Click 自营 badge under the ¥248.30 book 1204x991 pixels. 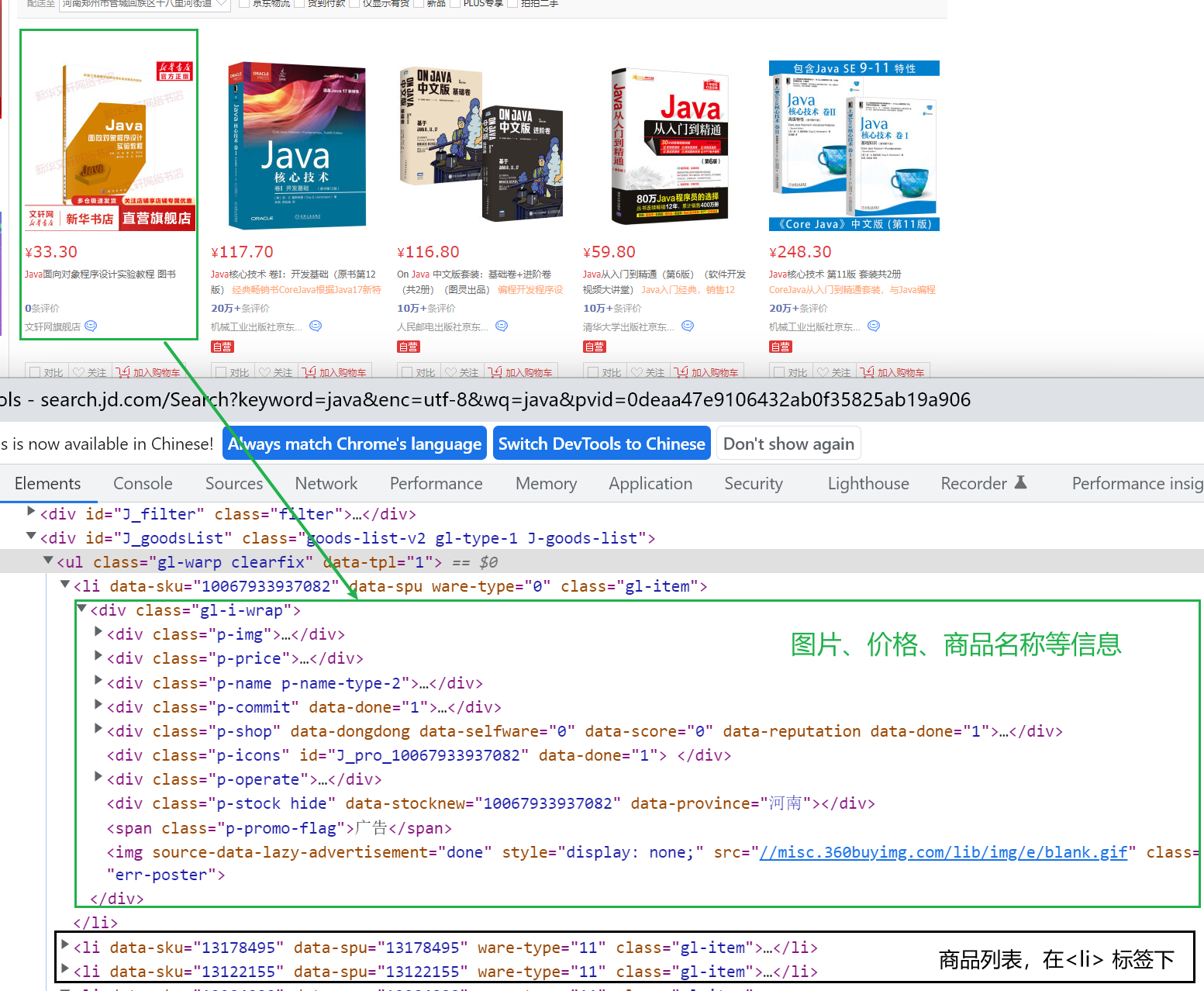click(781, 347)
